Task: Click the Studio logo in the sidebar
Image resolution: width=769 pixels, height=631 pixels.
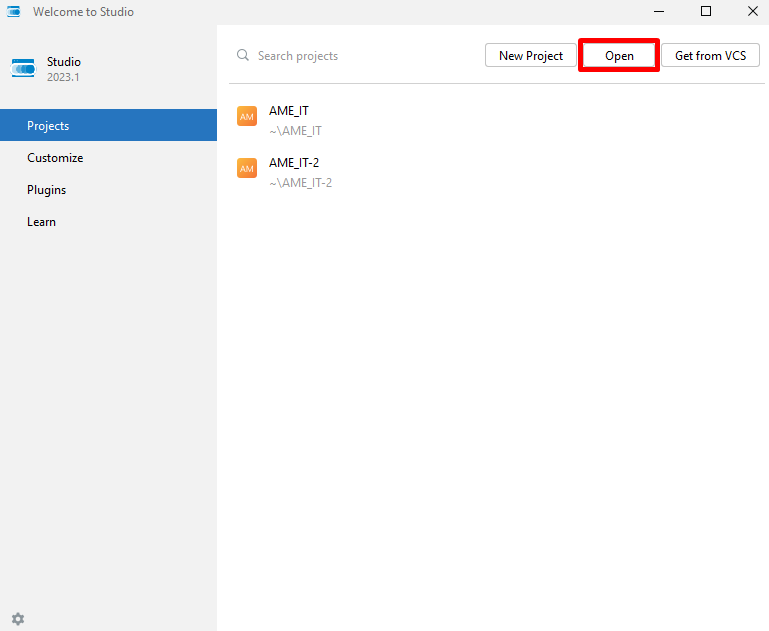Action: 23,69
